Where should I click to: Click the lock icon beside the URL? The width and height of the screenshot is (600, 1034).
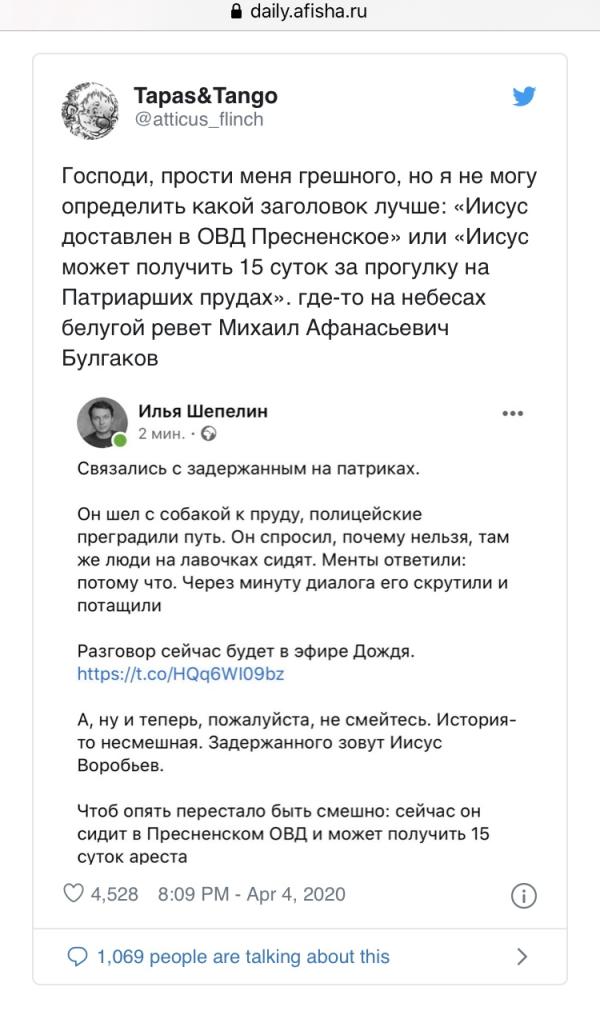[x=237, y=12]
